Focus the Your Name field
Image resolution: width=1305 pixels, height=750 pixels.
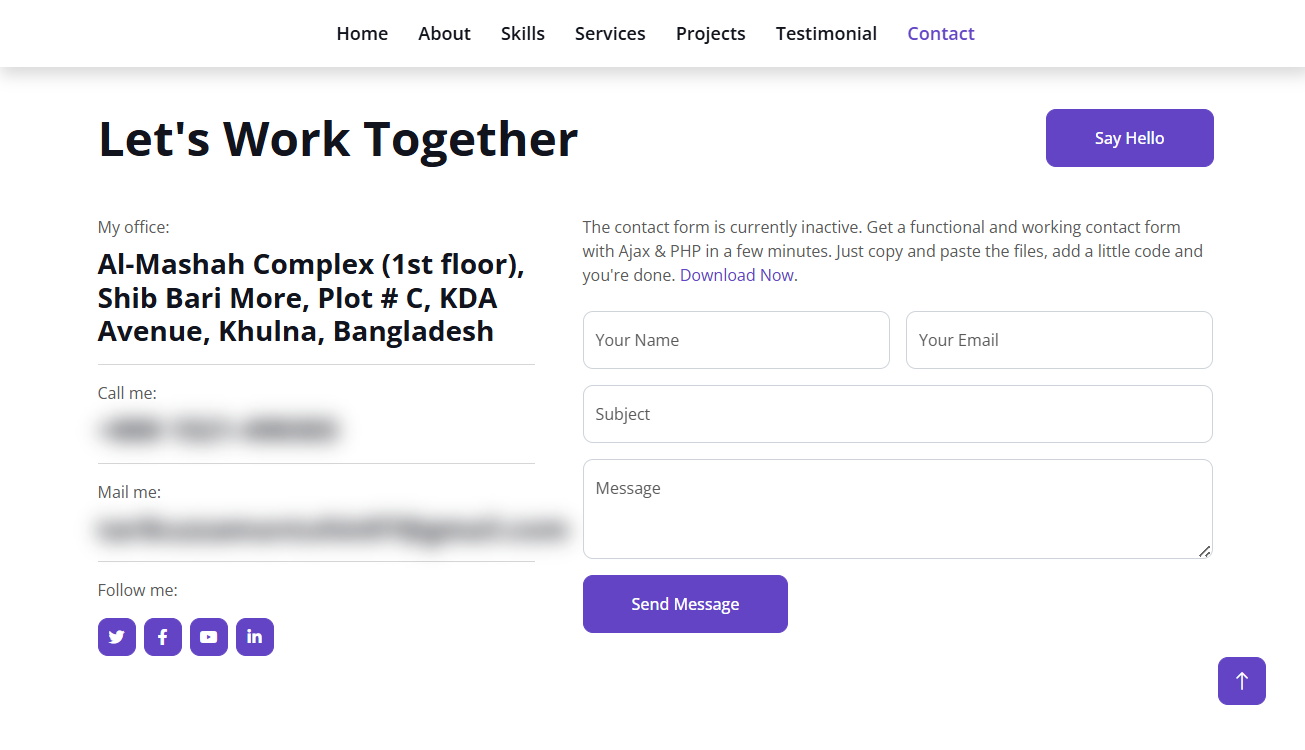coord(736,340)
